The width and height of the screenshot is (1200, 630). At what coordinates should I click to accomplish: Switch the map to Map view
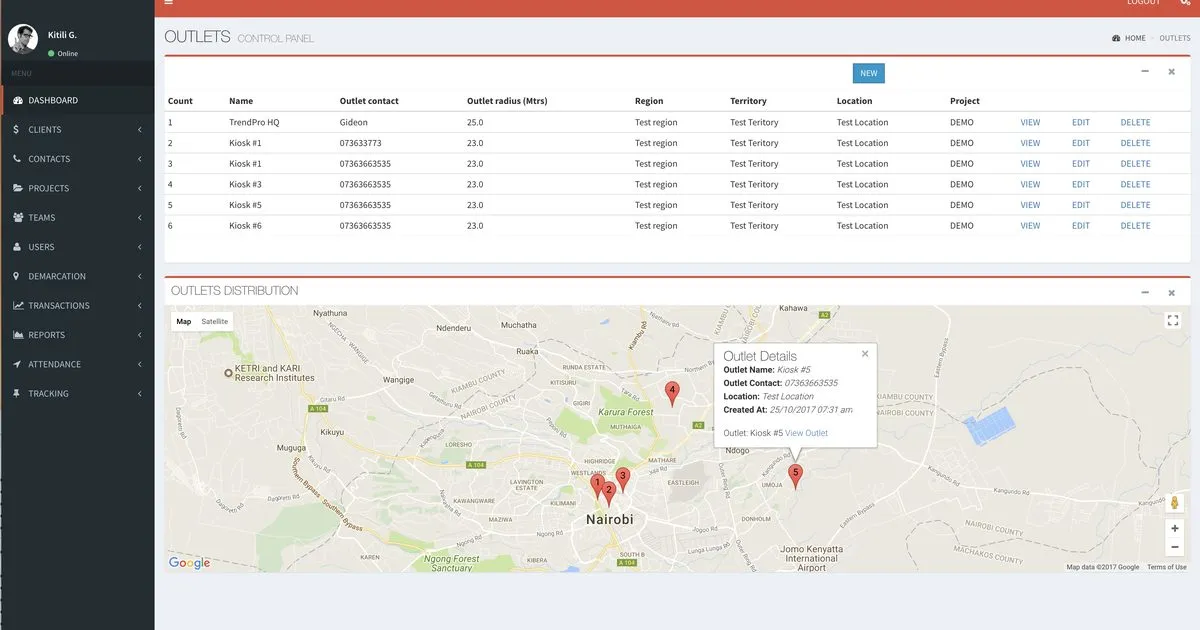point(184,321)
